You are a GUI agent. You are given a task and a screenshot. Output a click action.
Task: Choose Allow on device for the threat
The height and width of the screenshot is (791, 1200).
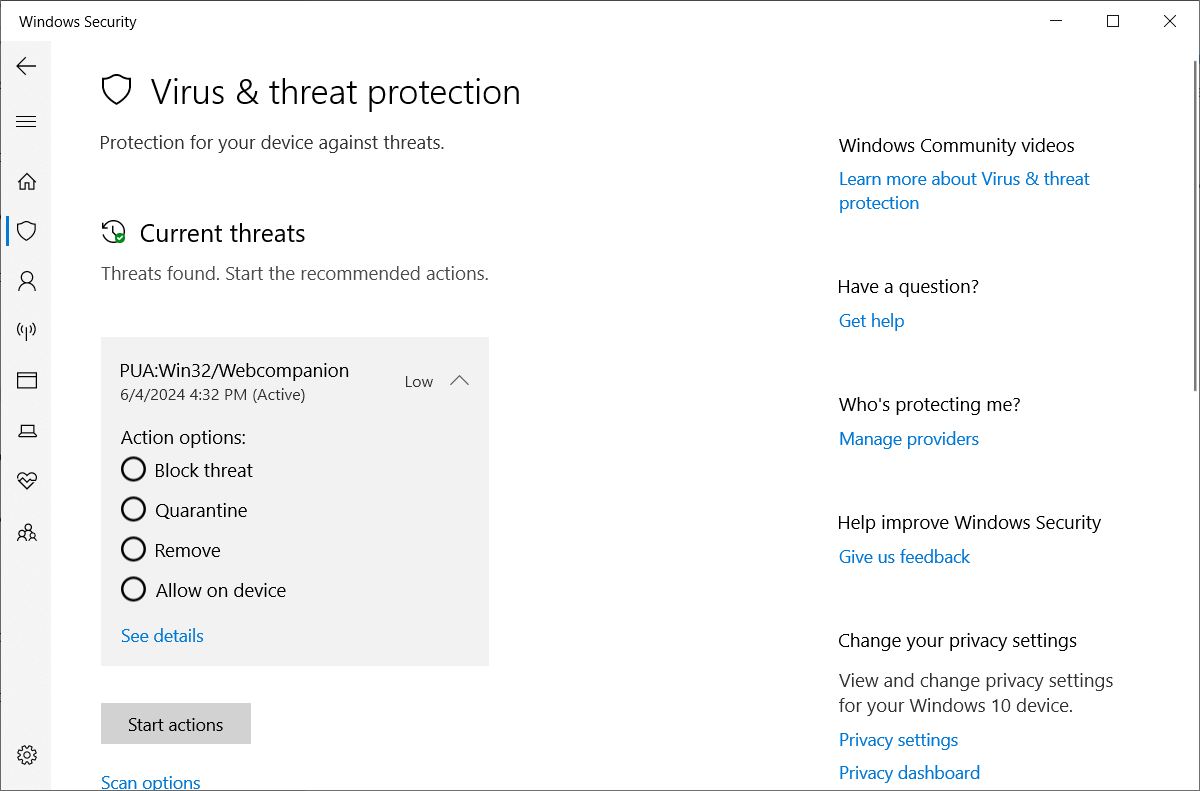click(133, 589)
